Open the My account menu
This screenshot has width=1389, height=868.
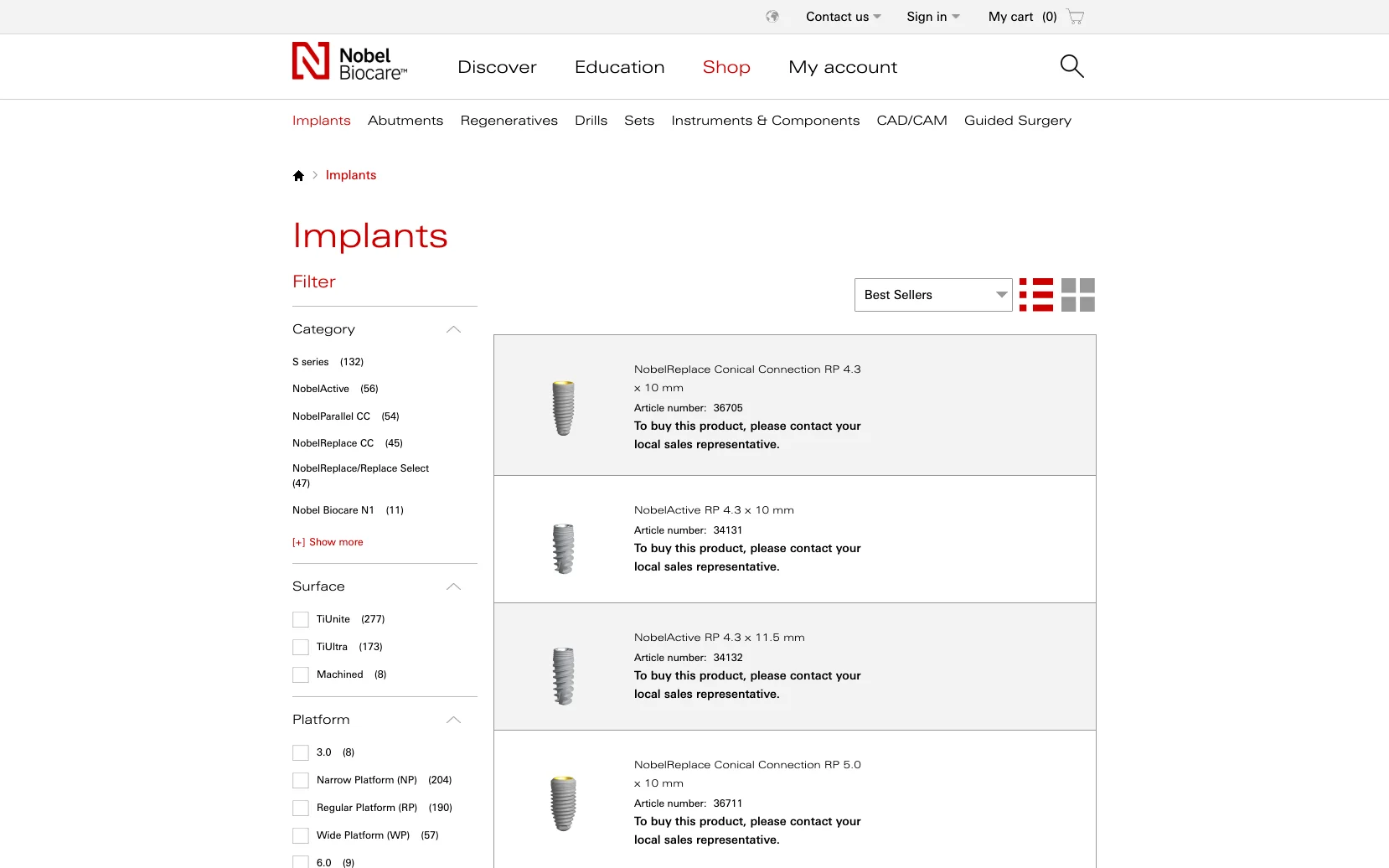[843, 67]
